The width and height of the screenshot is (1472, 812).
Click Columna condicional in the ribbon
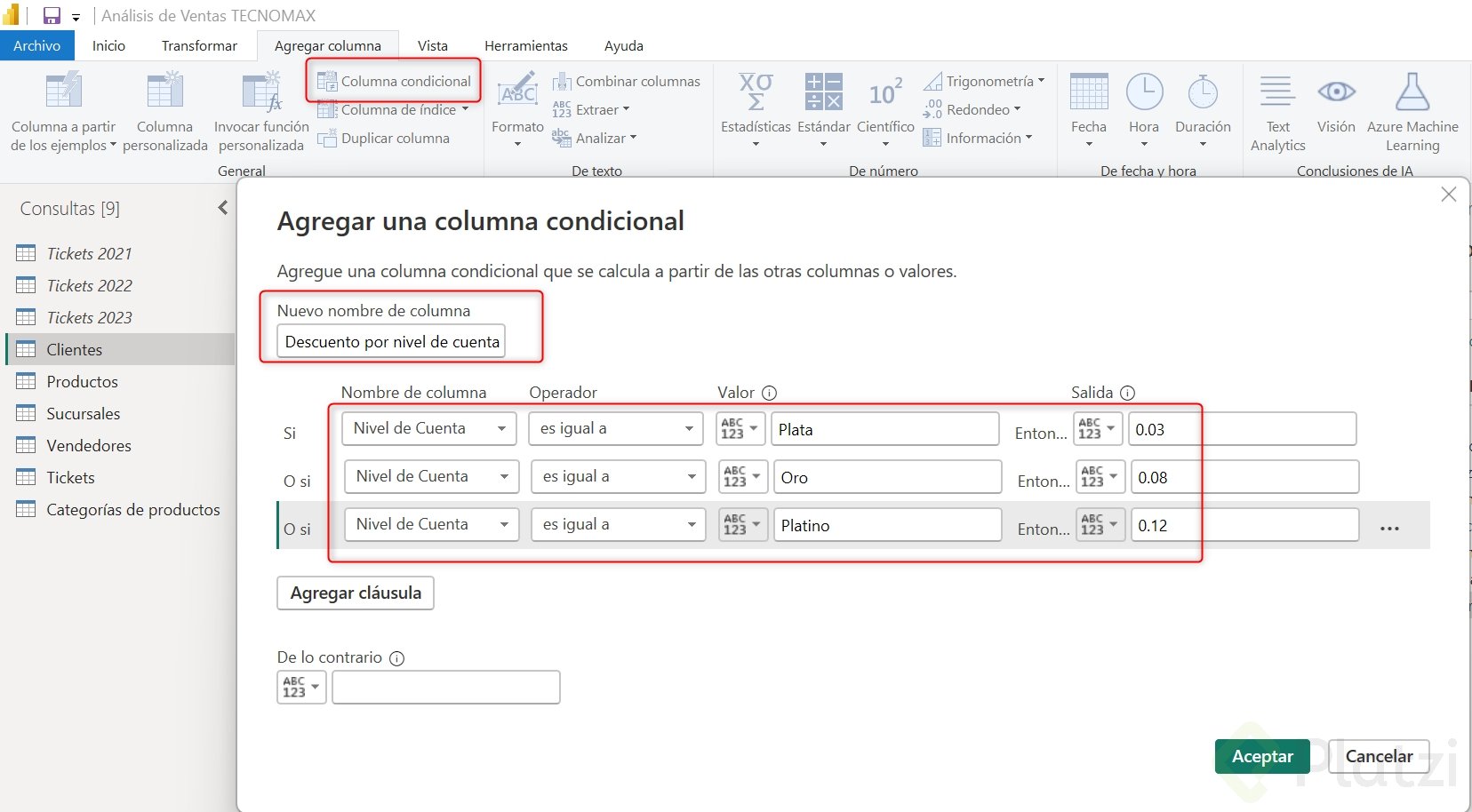pyautogui.click(x=394, y=81)
